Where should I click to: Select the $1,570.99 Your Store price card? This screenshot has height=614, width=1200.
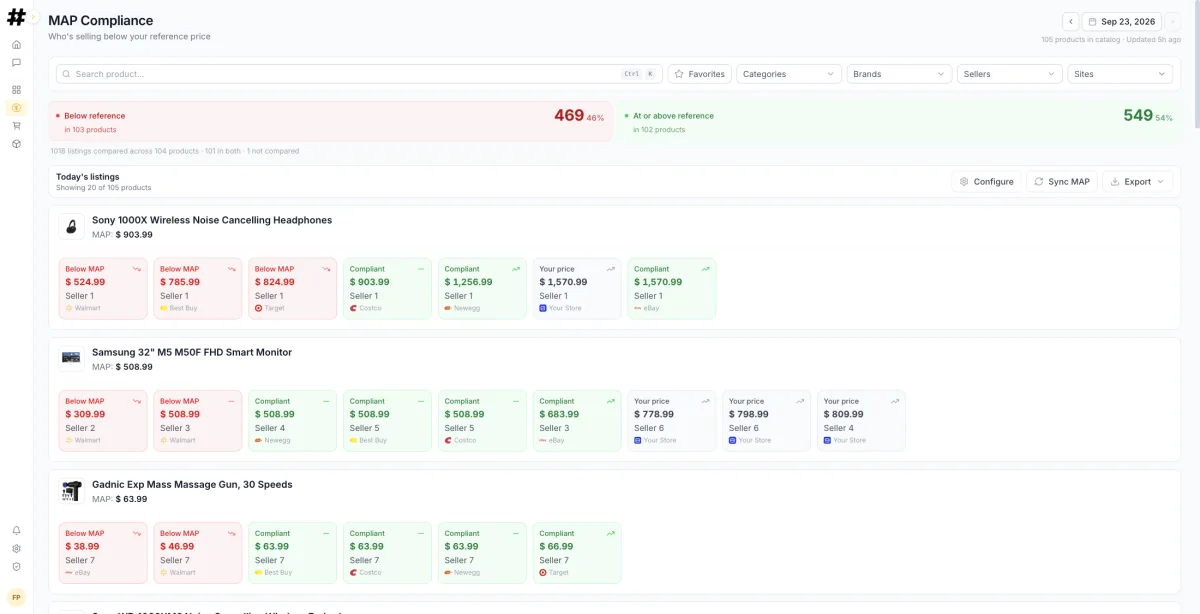point(577,289)
